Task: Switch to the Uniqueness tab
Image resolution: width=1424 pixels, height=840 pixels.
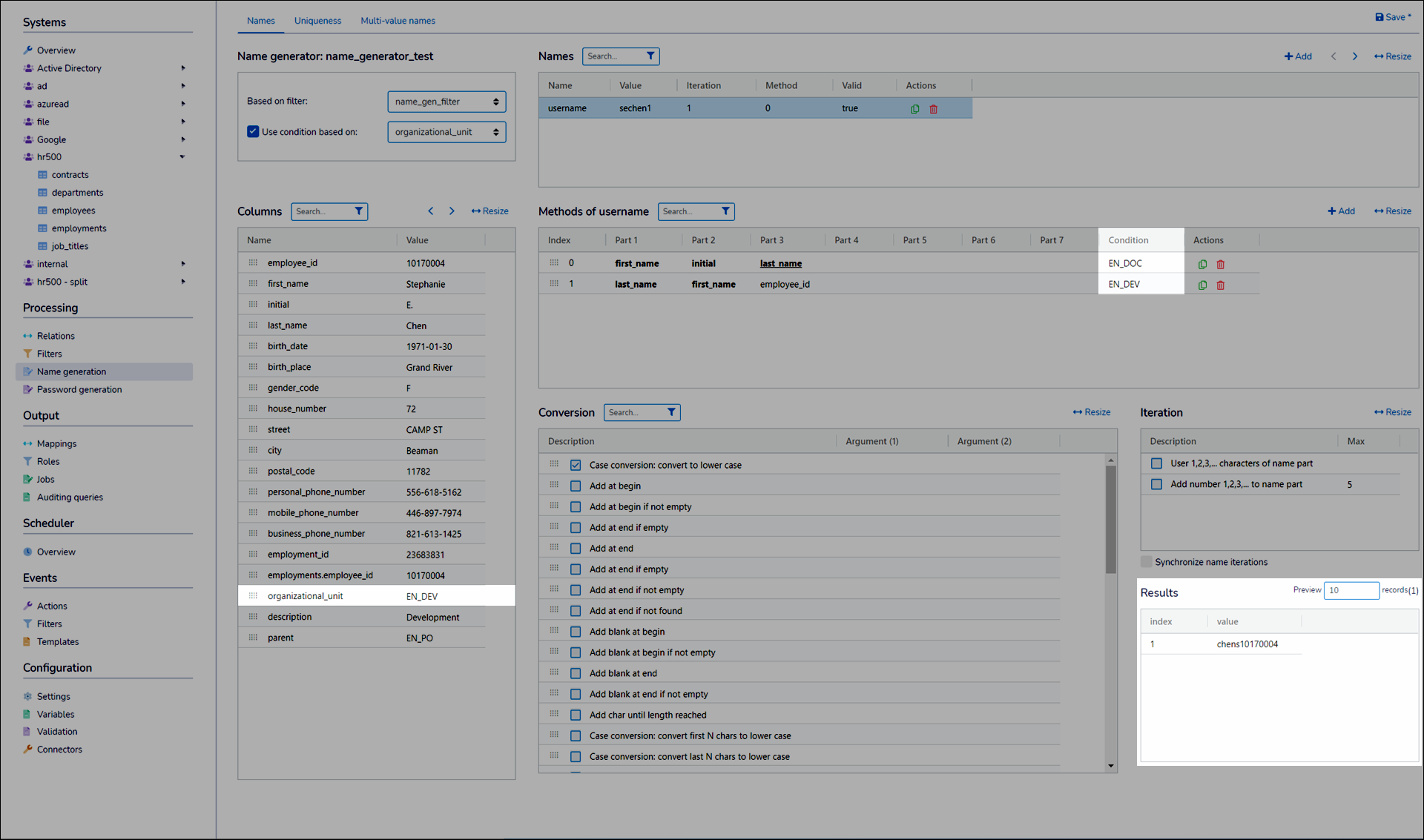Action: [317, 21]
